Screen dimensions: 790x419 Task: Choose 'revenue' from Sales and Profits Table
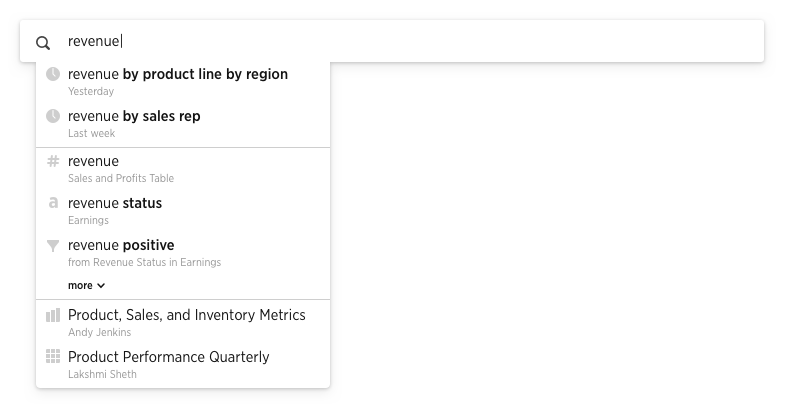coord(183,169)
